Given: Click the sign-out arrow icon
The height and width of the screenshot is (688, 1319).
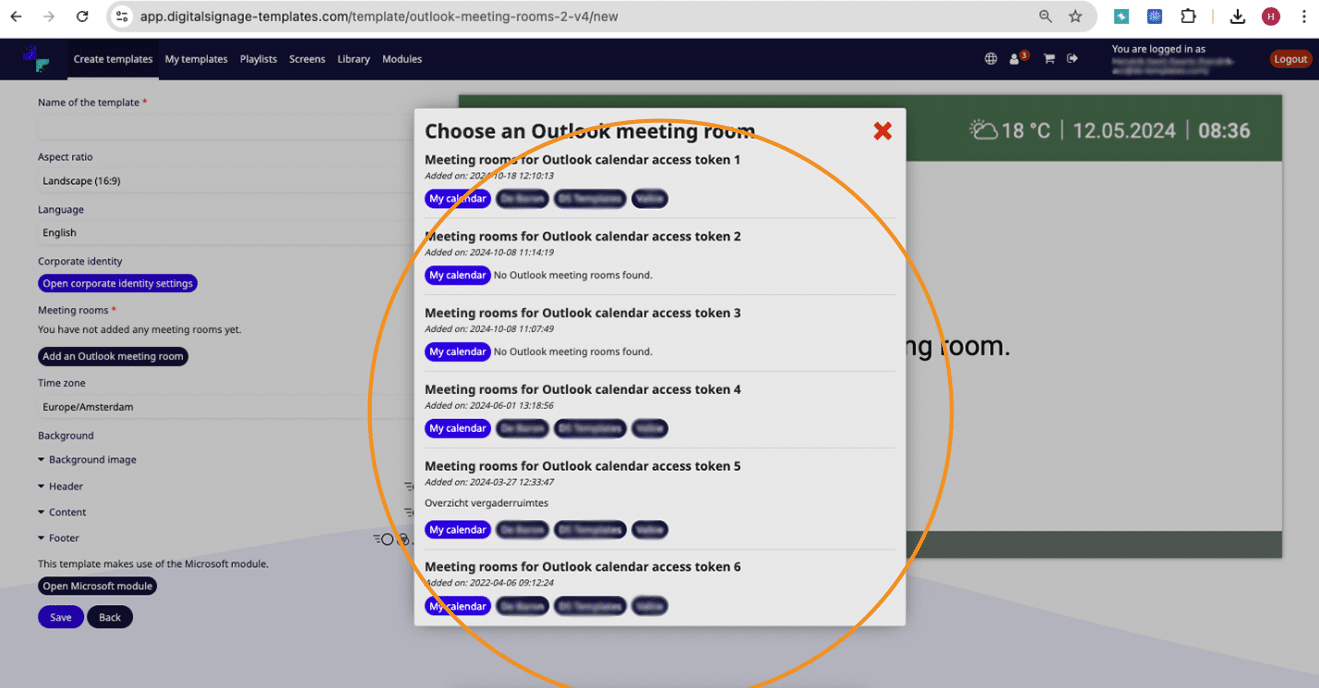Looking at the screenshot, I should [x=1072, y=59].
